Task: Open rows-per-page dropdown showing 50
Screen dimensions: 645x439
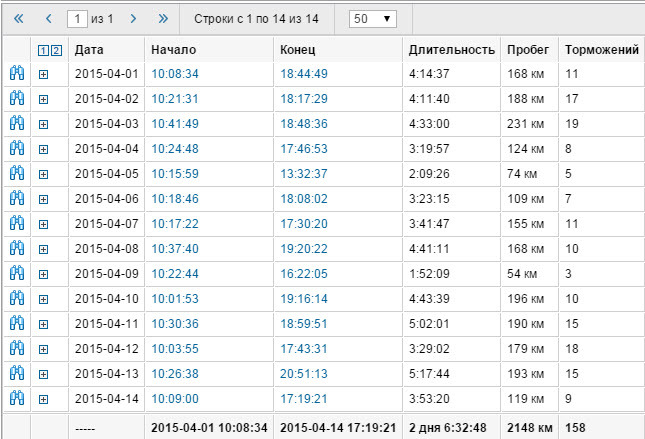Action: [372, 19]
